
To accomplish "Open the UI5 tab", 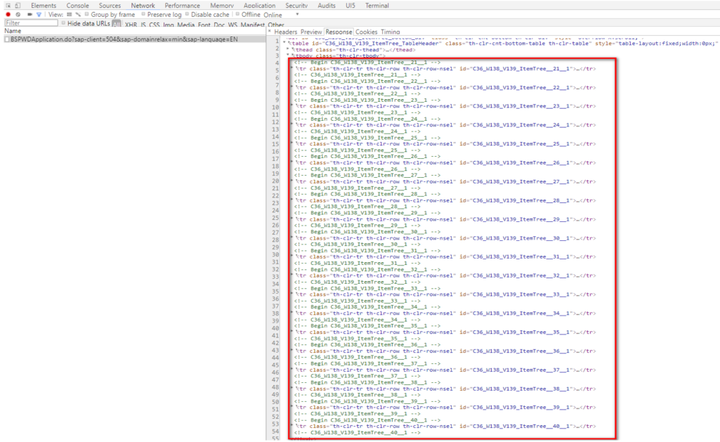I will 350,6.
